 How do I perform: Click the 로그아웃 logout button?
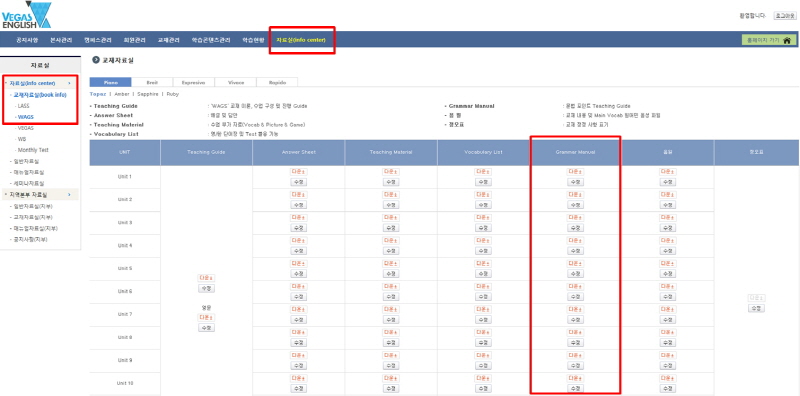point(784,16)
